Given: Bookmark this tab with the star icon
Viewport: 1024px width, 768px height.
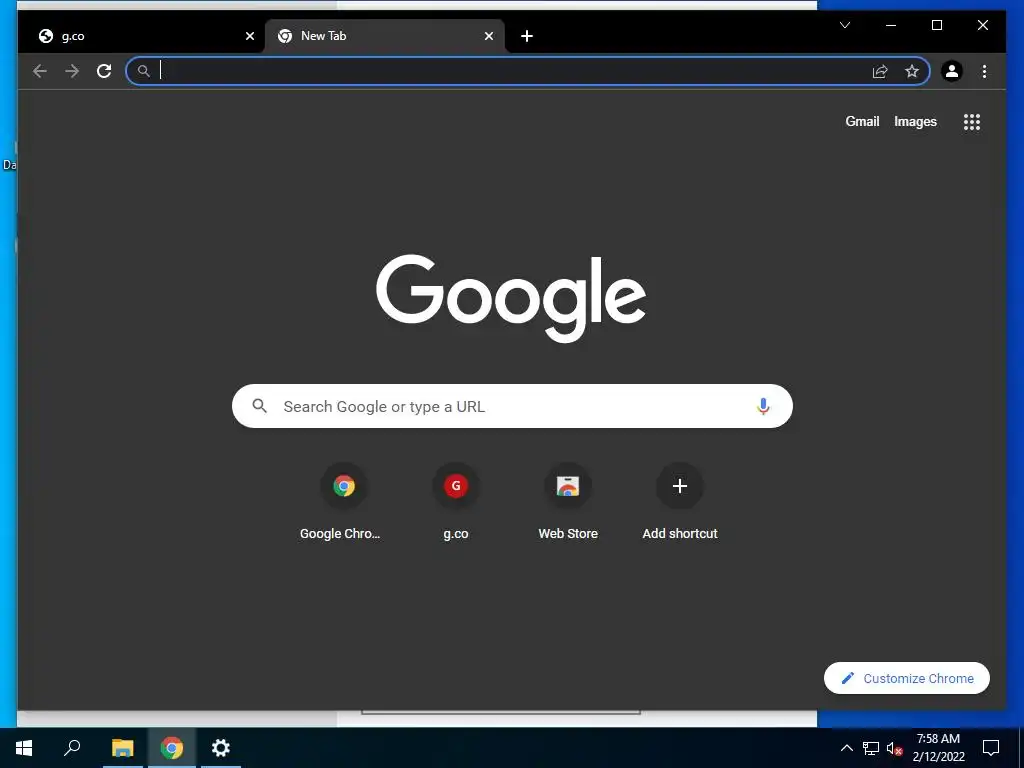Looking at the screenshot, I should click(x=912, y=71).
